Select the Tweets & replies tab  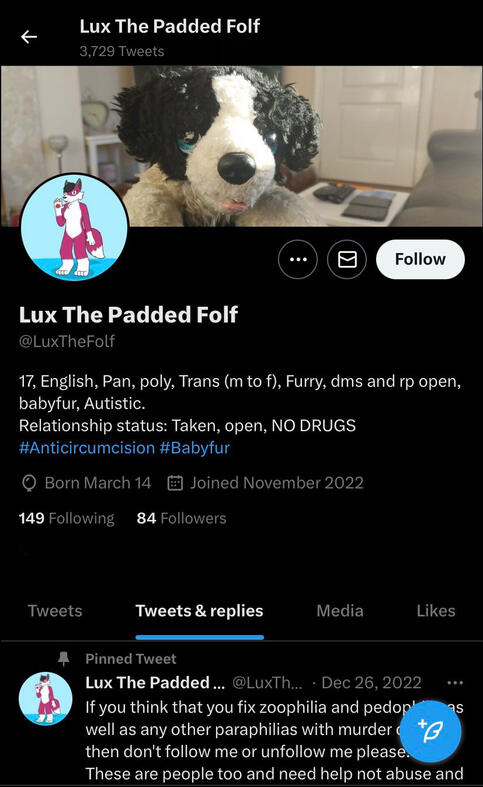pyautogui.click(x=199, y=611)
